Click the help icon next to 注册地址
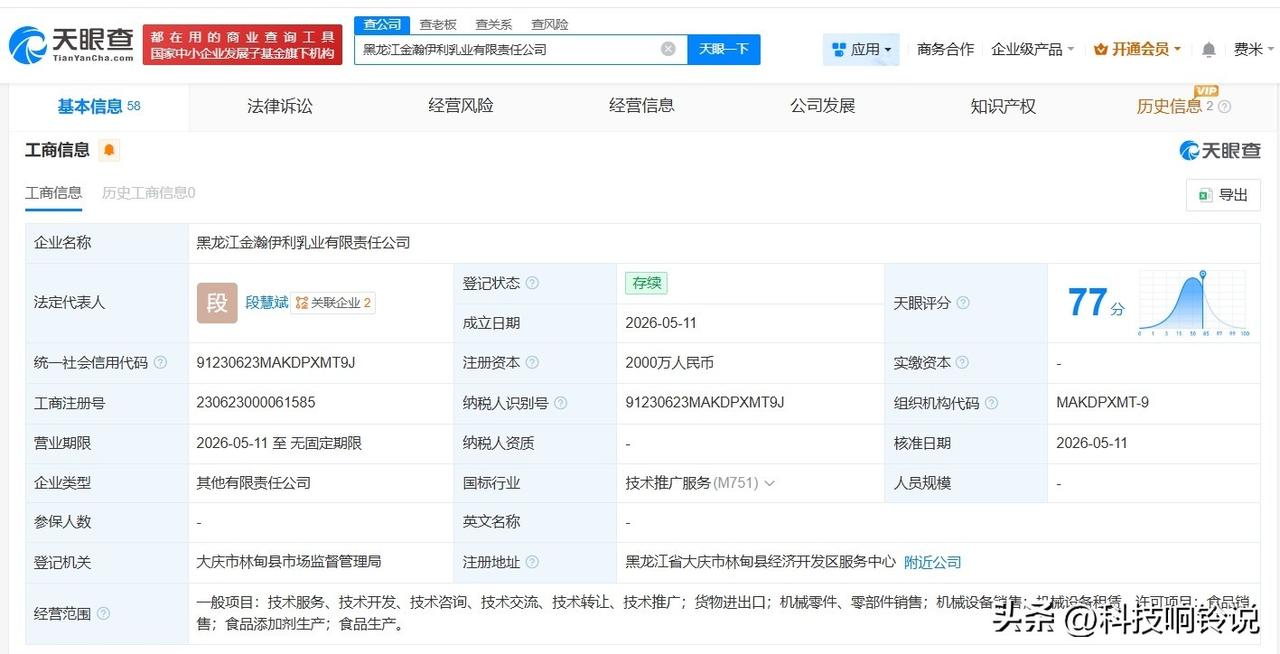Viewport: 1280px width, 654px height. point(532,562)
